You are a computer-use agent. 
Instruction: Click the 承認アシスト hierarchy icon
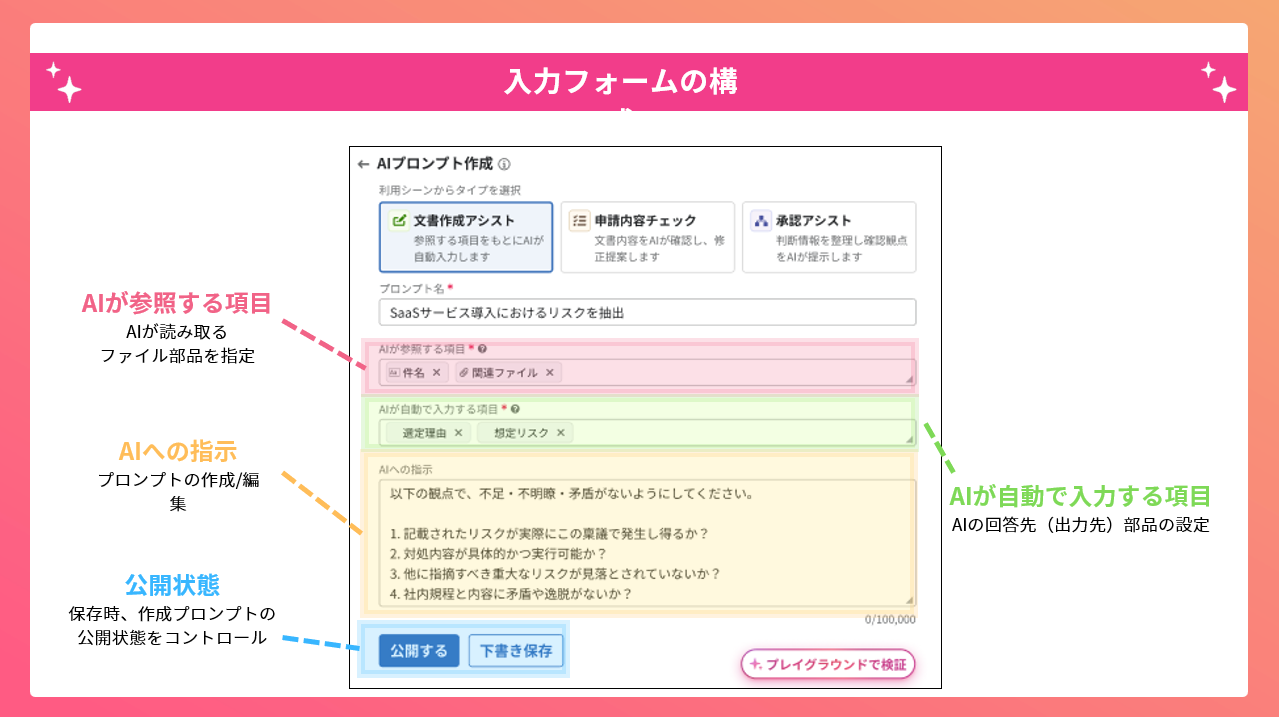[761, 221]
